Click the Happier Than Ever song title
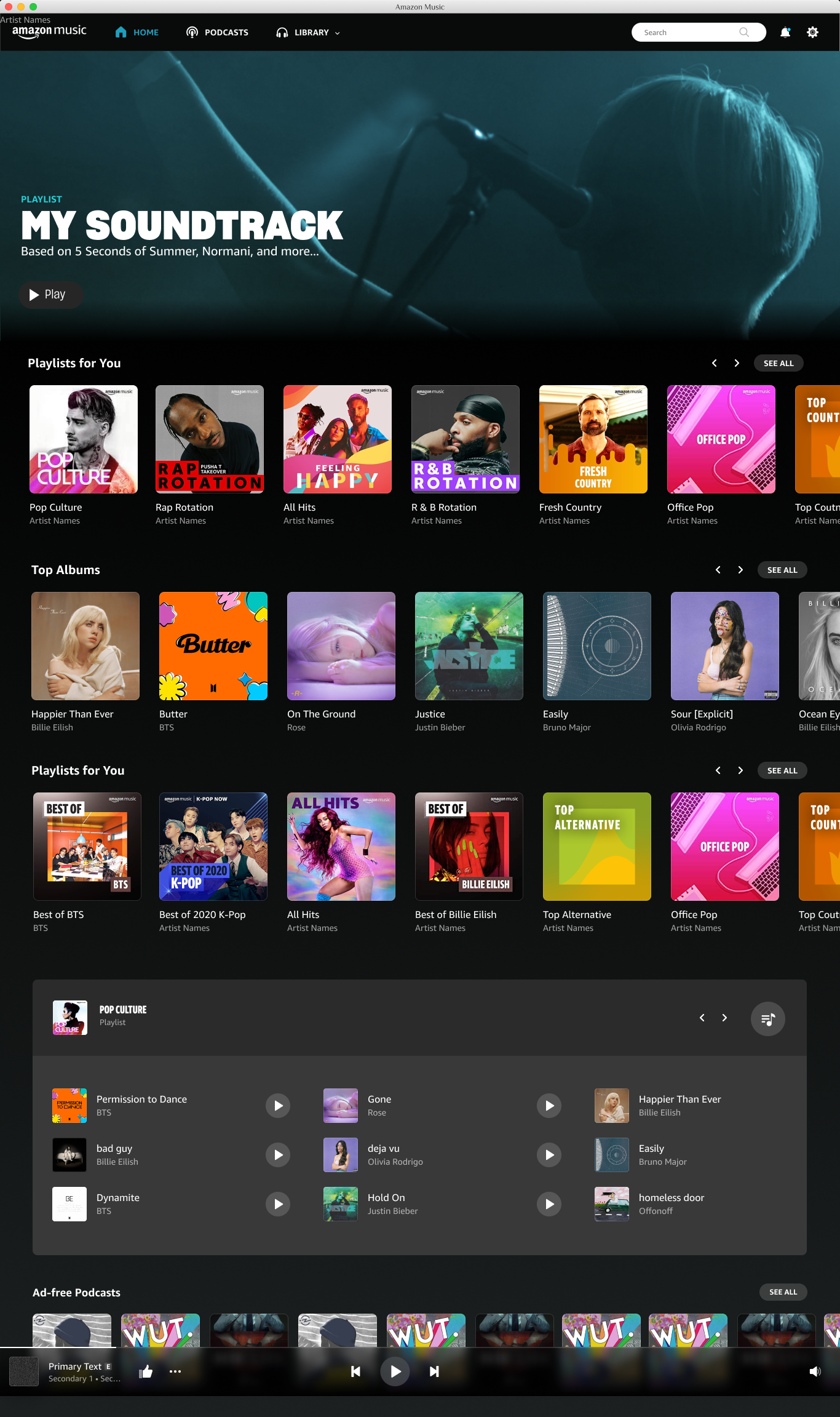 coord(680,1100)
